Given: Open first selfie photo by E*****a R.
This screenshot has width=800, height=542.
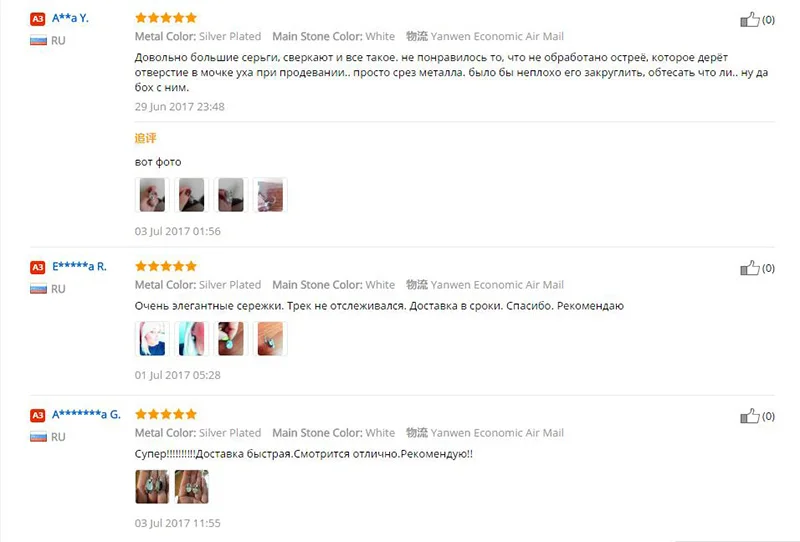Looking at the screenshot, I should pos(152,338).
